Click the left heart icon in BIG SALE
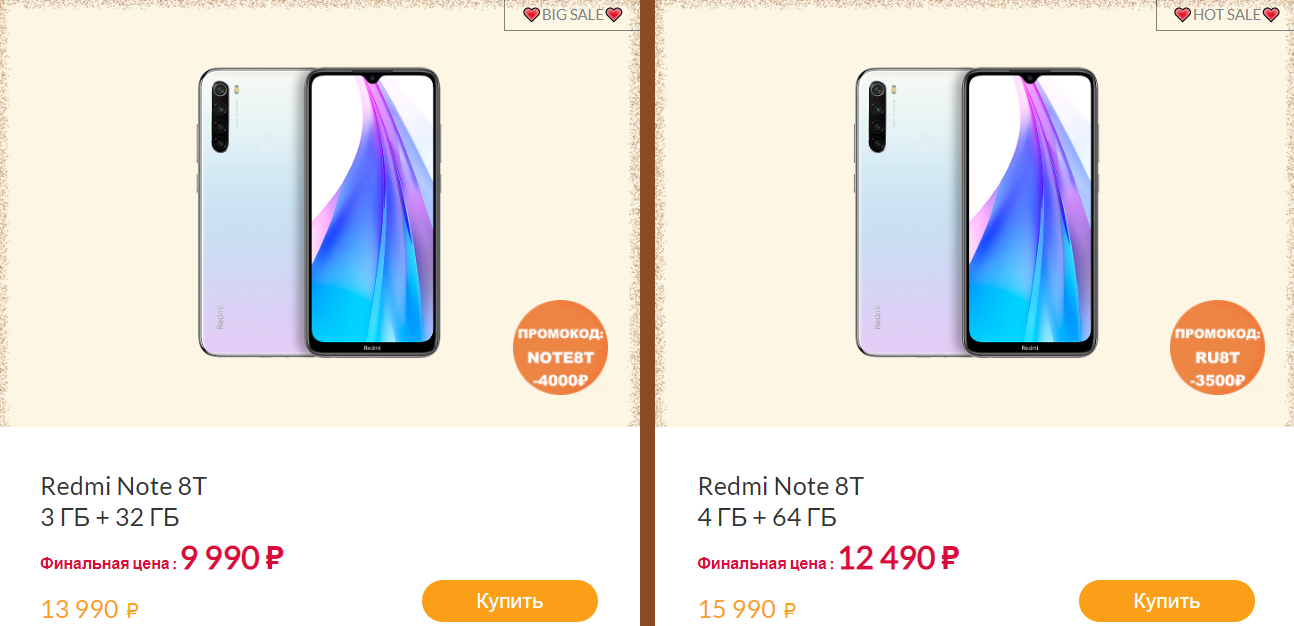 (x=532, y=15)
